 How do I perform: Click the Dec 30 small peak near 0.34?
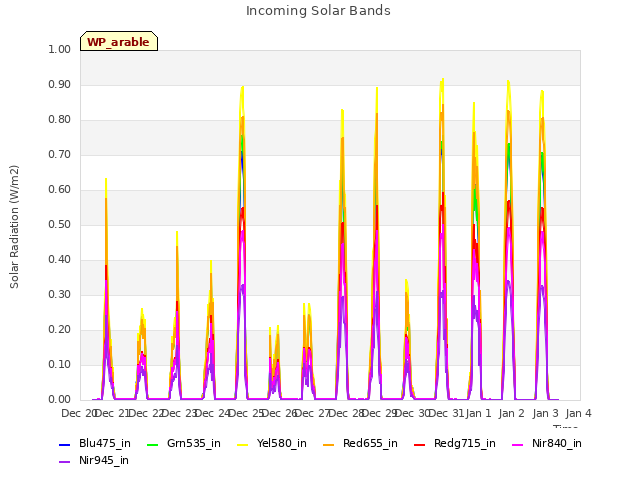(406, 280)
